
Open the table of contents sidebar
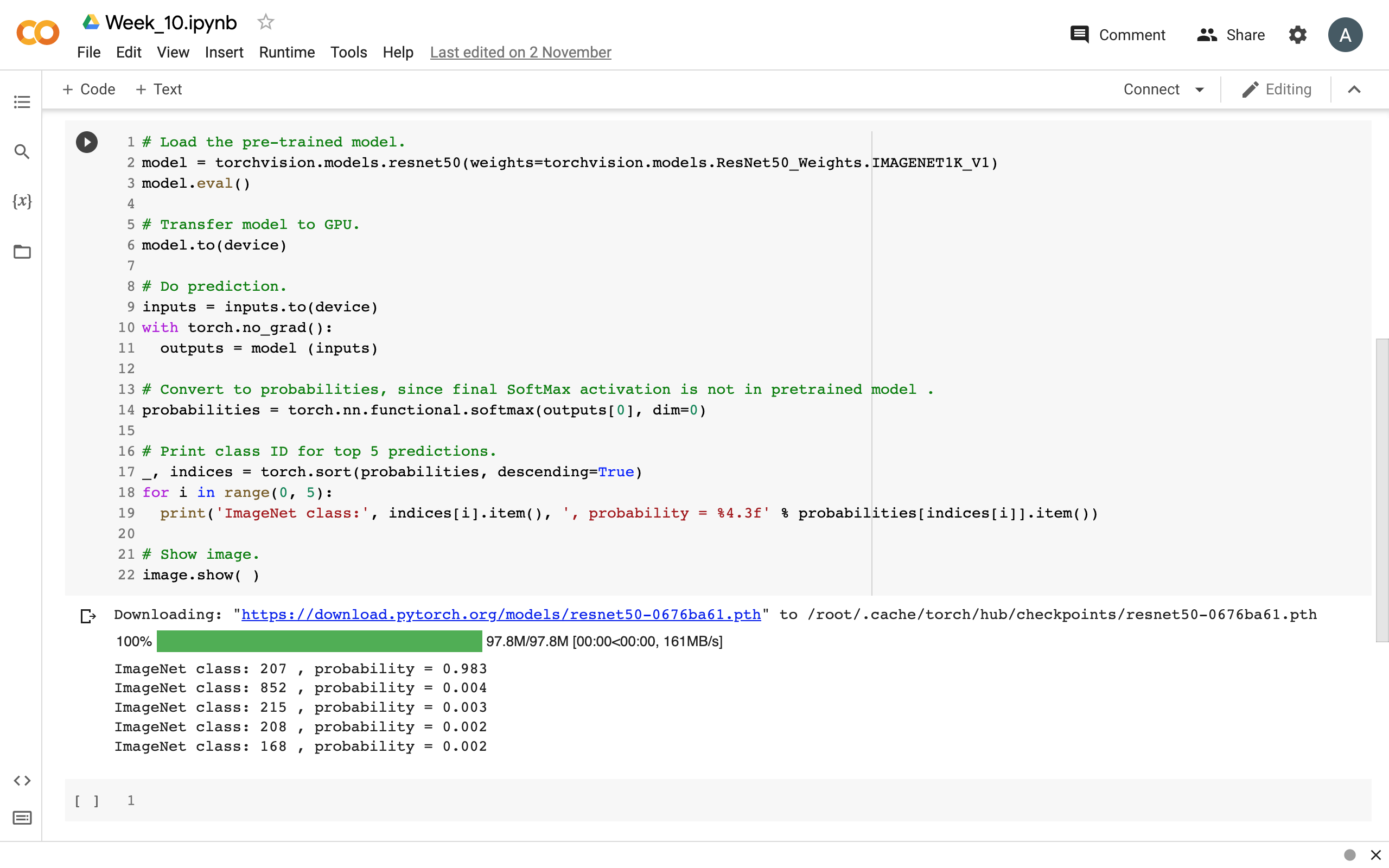click(22, 101)
